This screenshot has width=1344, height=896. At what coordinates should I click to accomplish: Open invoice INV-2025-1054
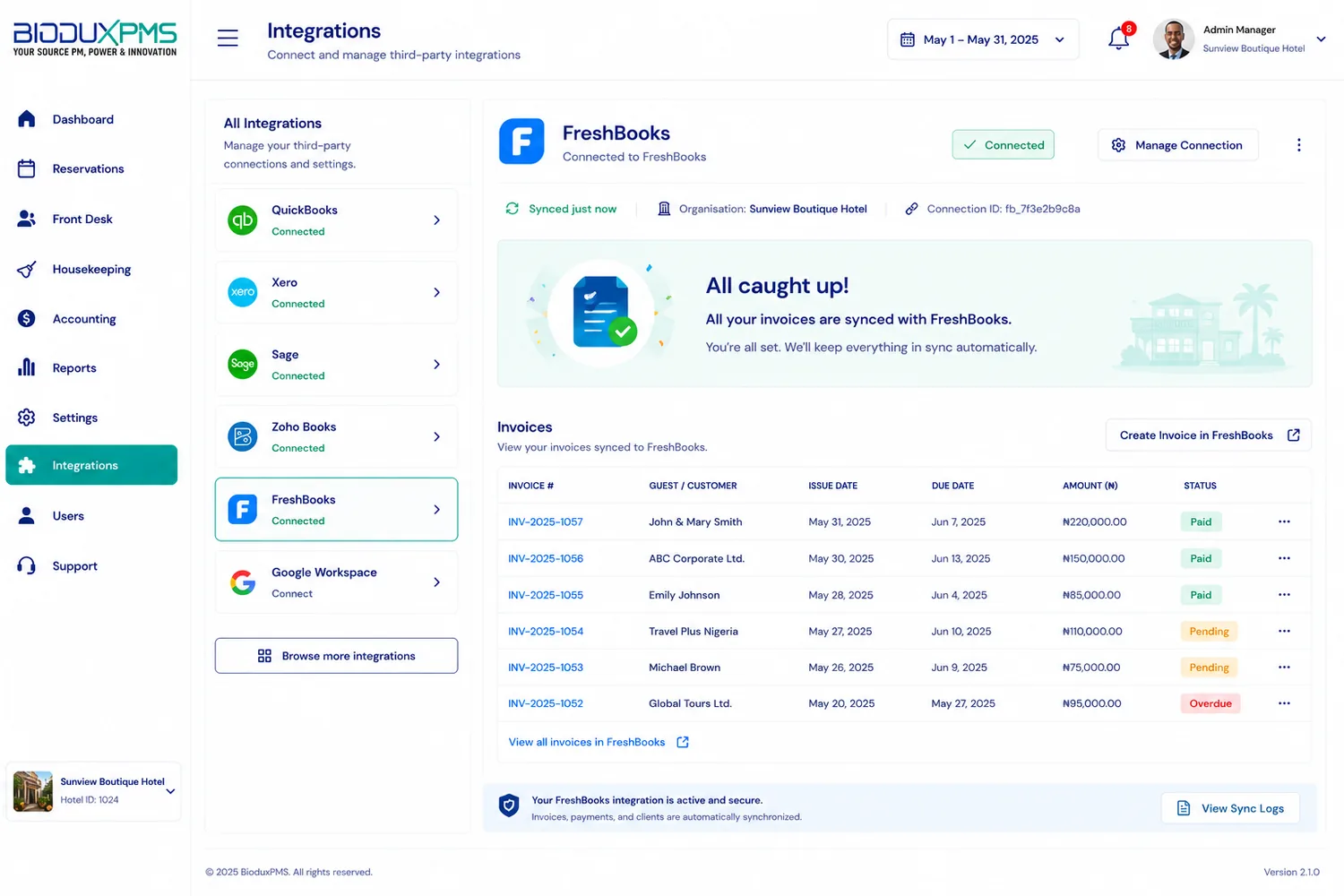click(546, 631)
